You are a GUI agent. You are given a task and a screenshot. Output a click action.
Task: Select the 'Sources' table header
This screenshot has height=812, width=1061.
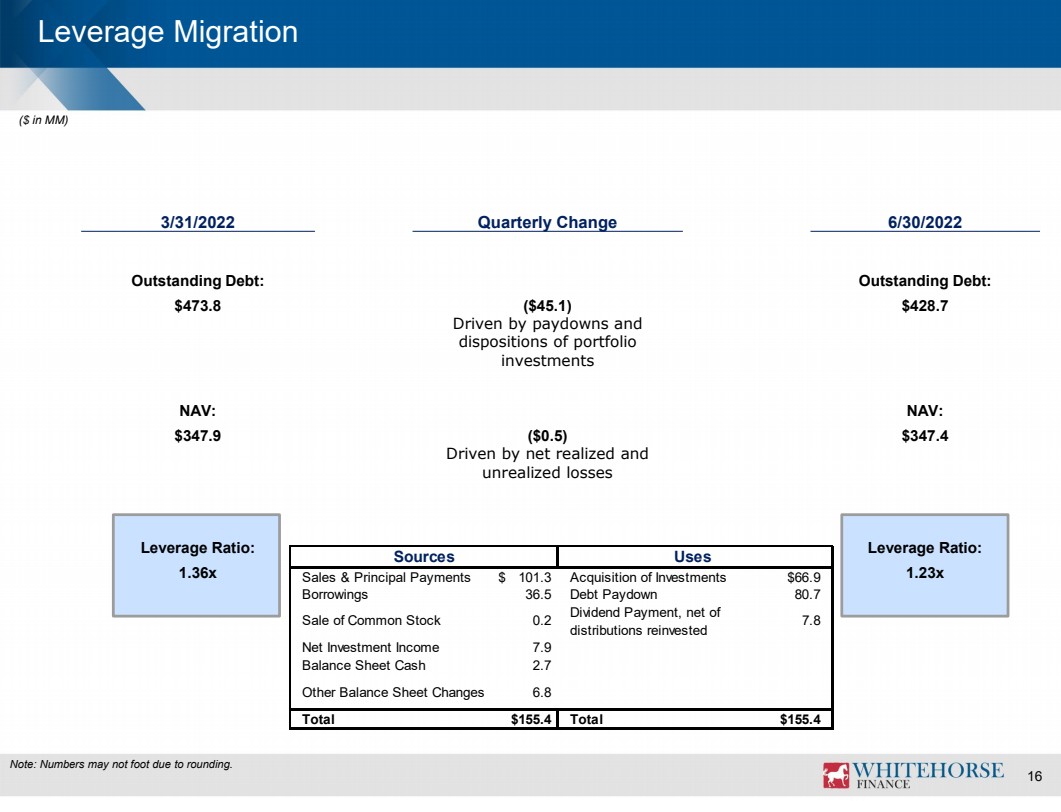click(x=424, y=556)
